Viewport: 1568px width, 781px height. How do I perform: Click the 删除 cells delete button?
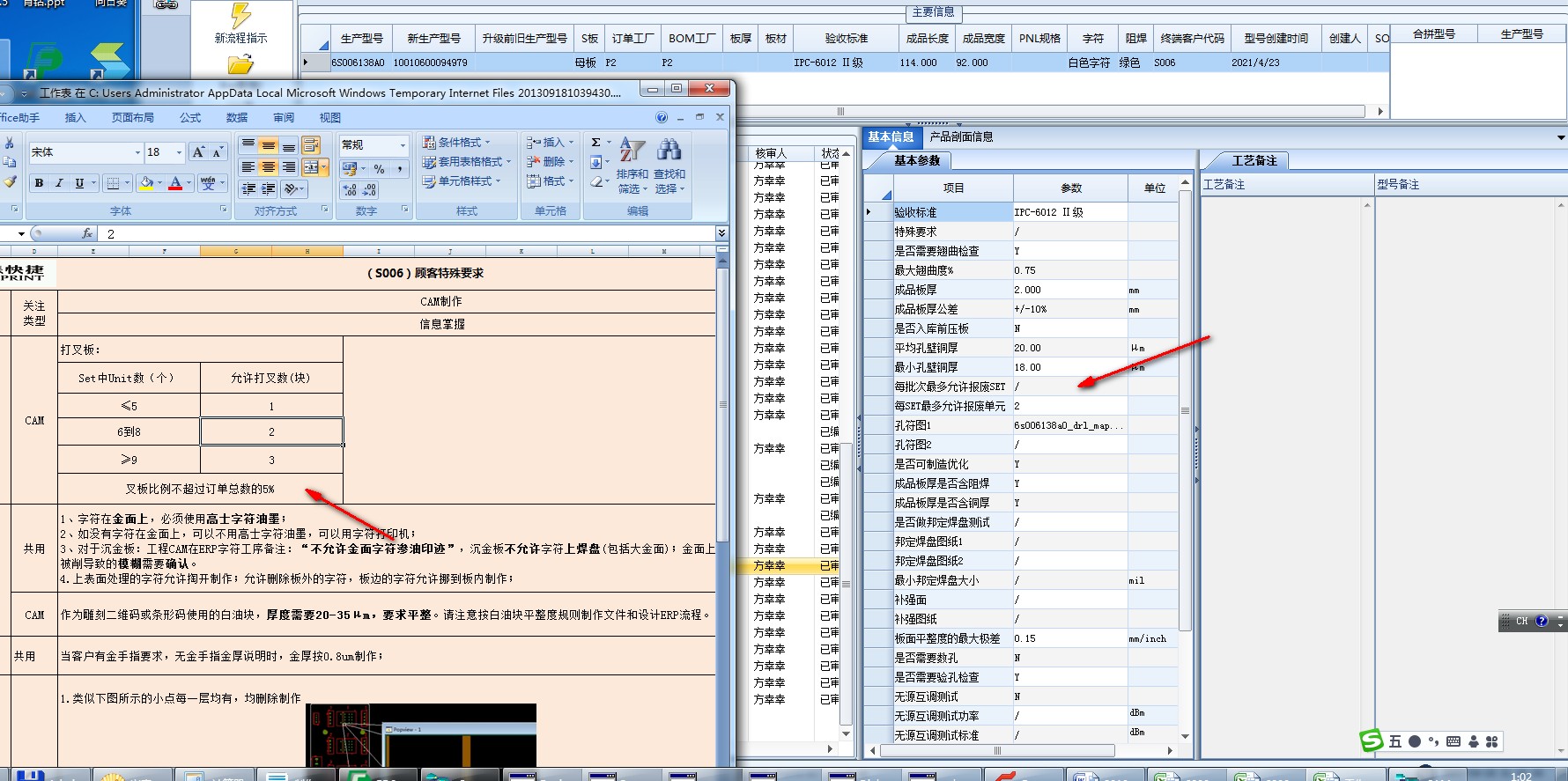point(550,162)
